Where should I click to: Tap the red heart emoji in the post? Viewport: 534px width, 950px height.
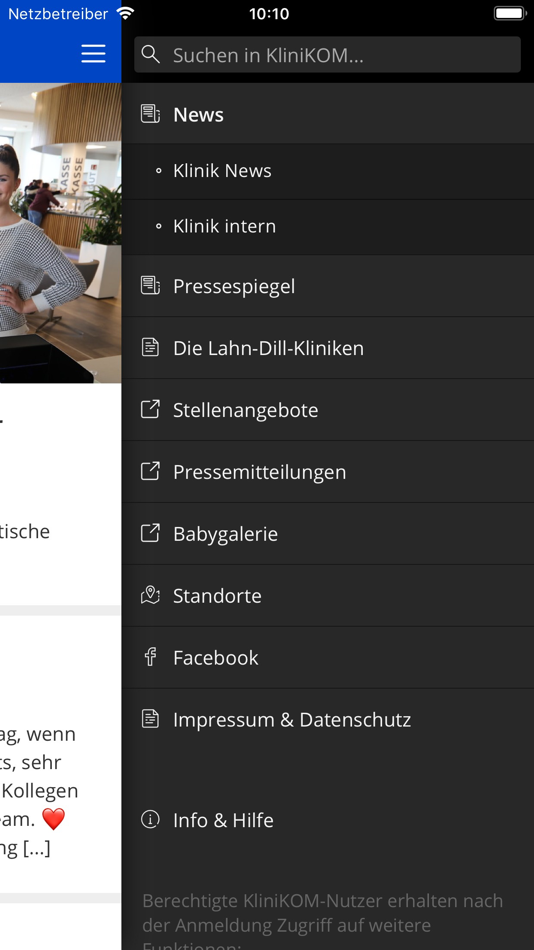53,819
